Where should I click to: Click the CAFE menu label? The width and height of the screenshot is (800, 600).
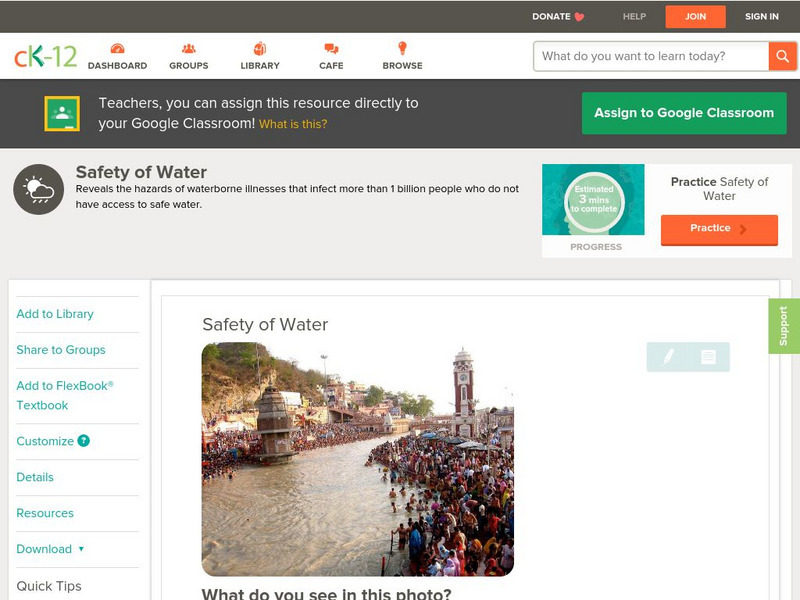331,66
